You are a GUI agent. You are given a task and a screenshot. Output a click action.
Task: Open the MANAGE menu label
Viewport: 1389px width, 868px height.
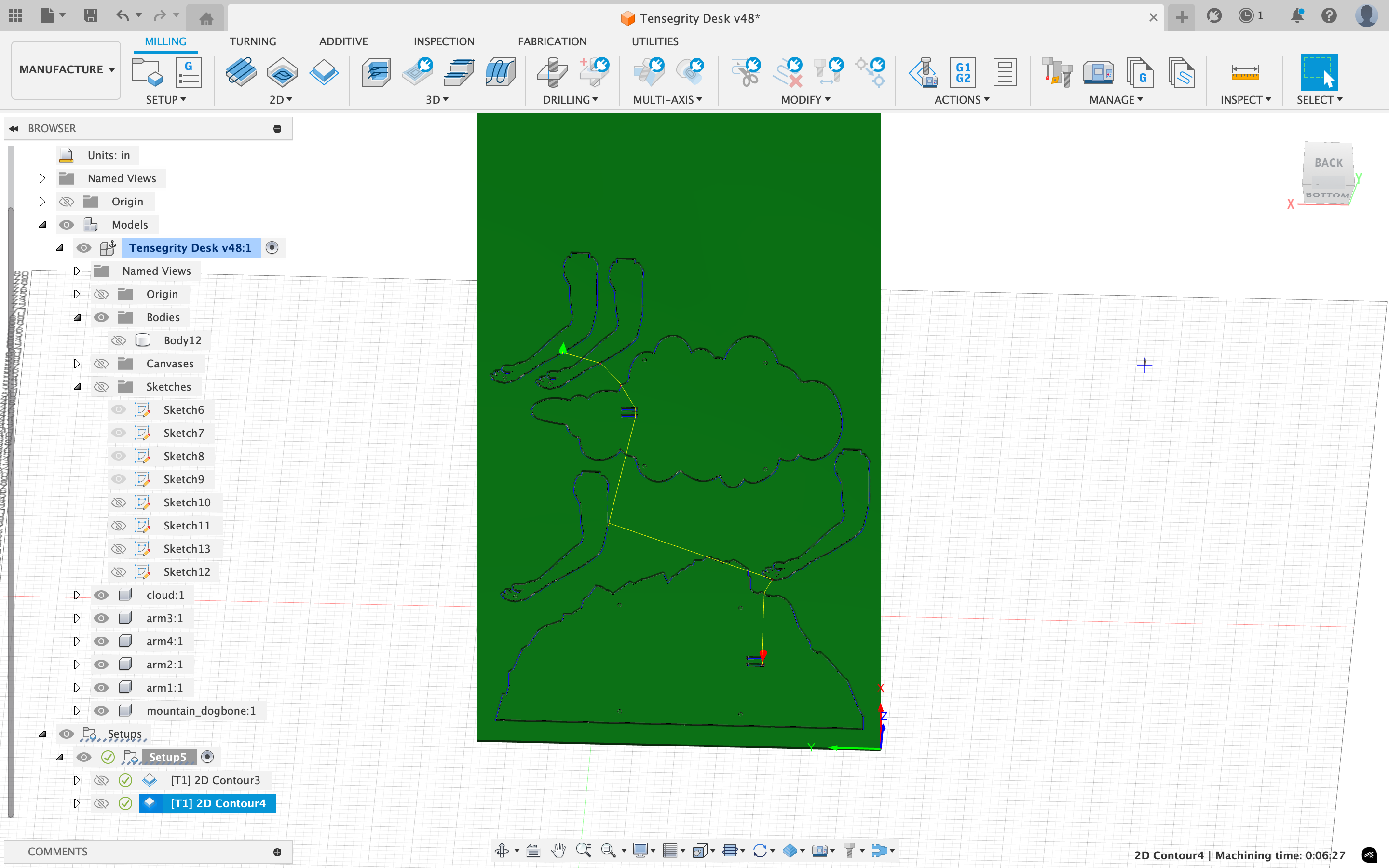pos(1117,100)
